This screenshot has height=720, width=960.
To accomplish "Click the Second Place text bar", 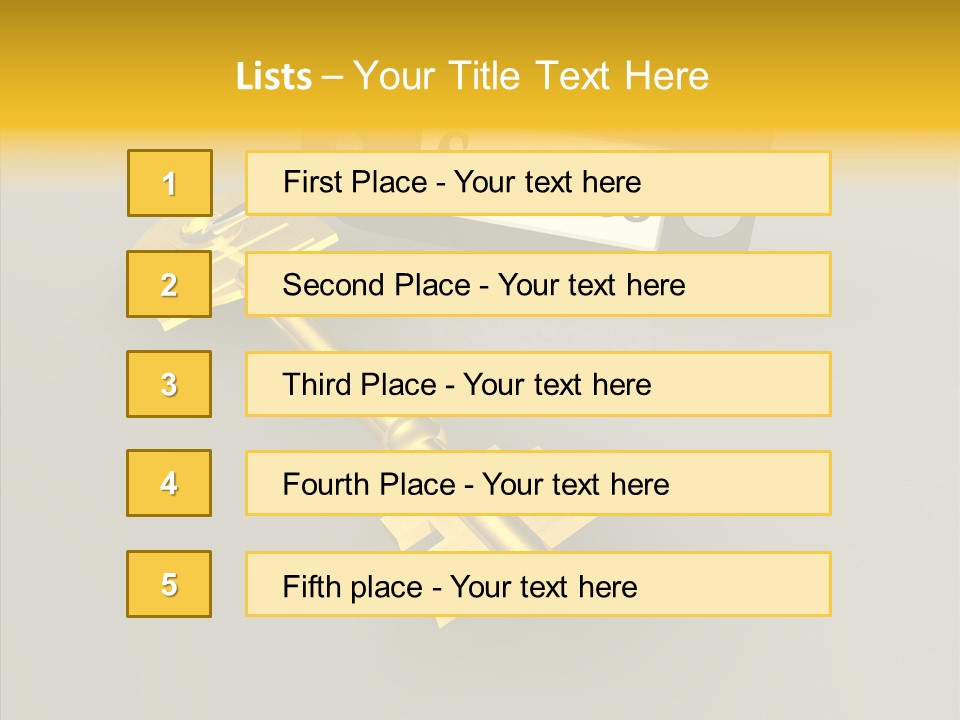I will tap(538, 284).
